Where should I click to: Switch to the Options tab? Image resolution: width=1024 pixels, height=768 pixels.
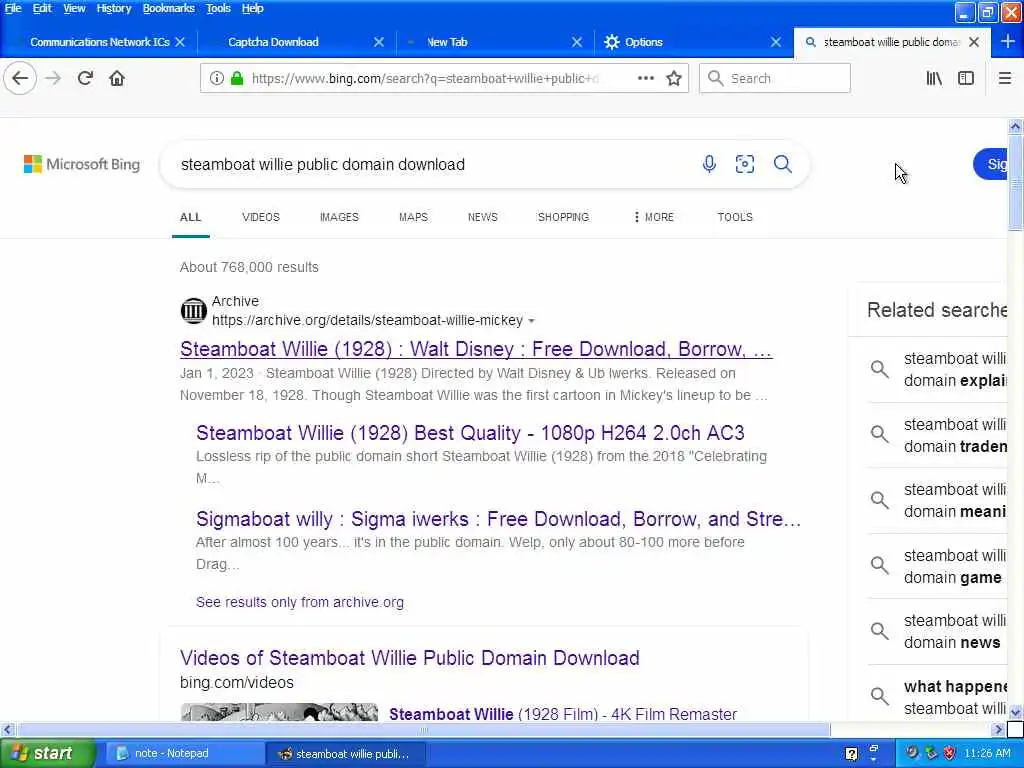[643, 42]
